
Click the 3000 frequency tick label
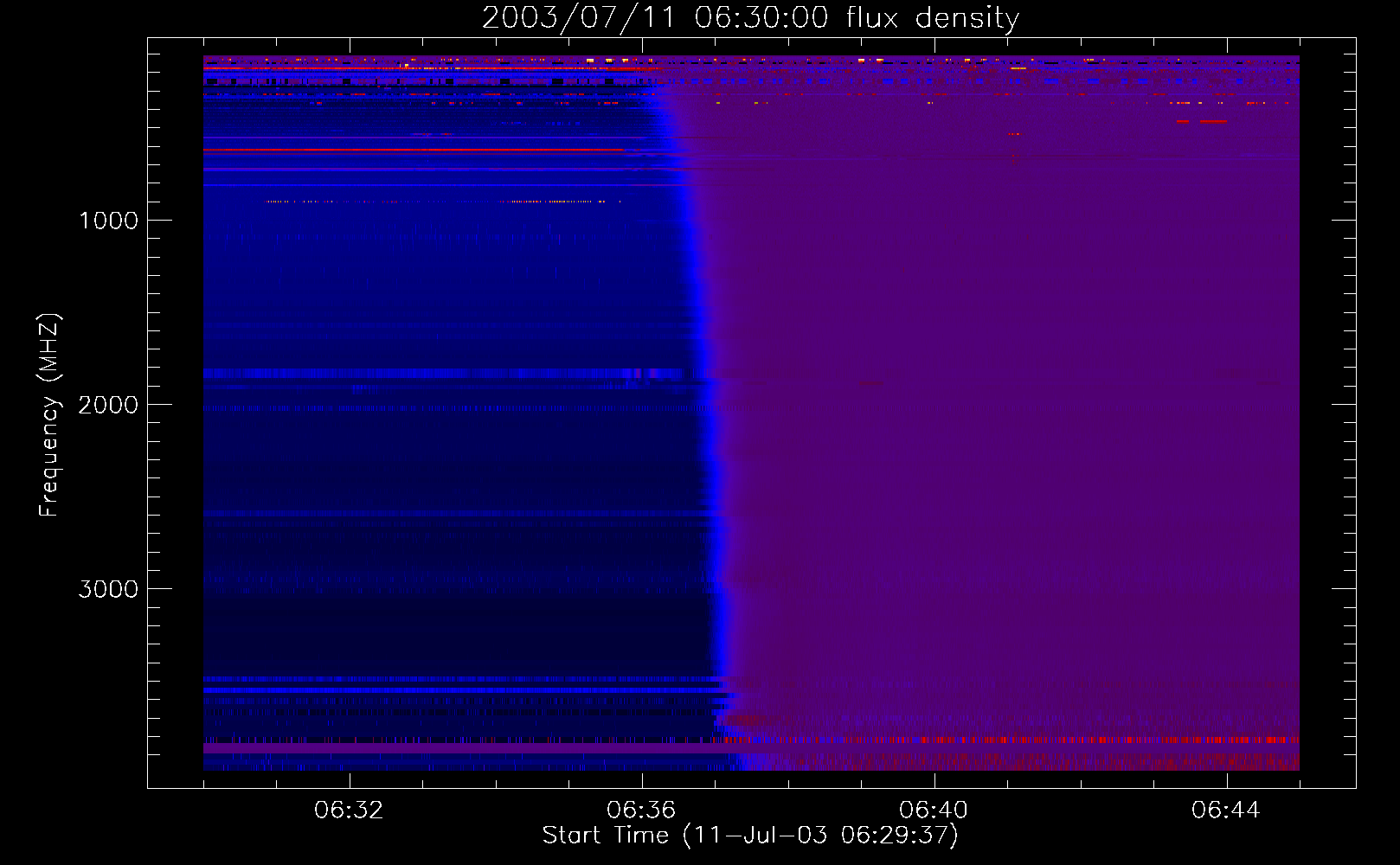click(108, 589)
